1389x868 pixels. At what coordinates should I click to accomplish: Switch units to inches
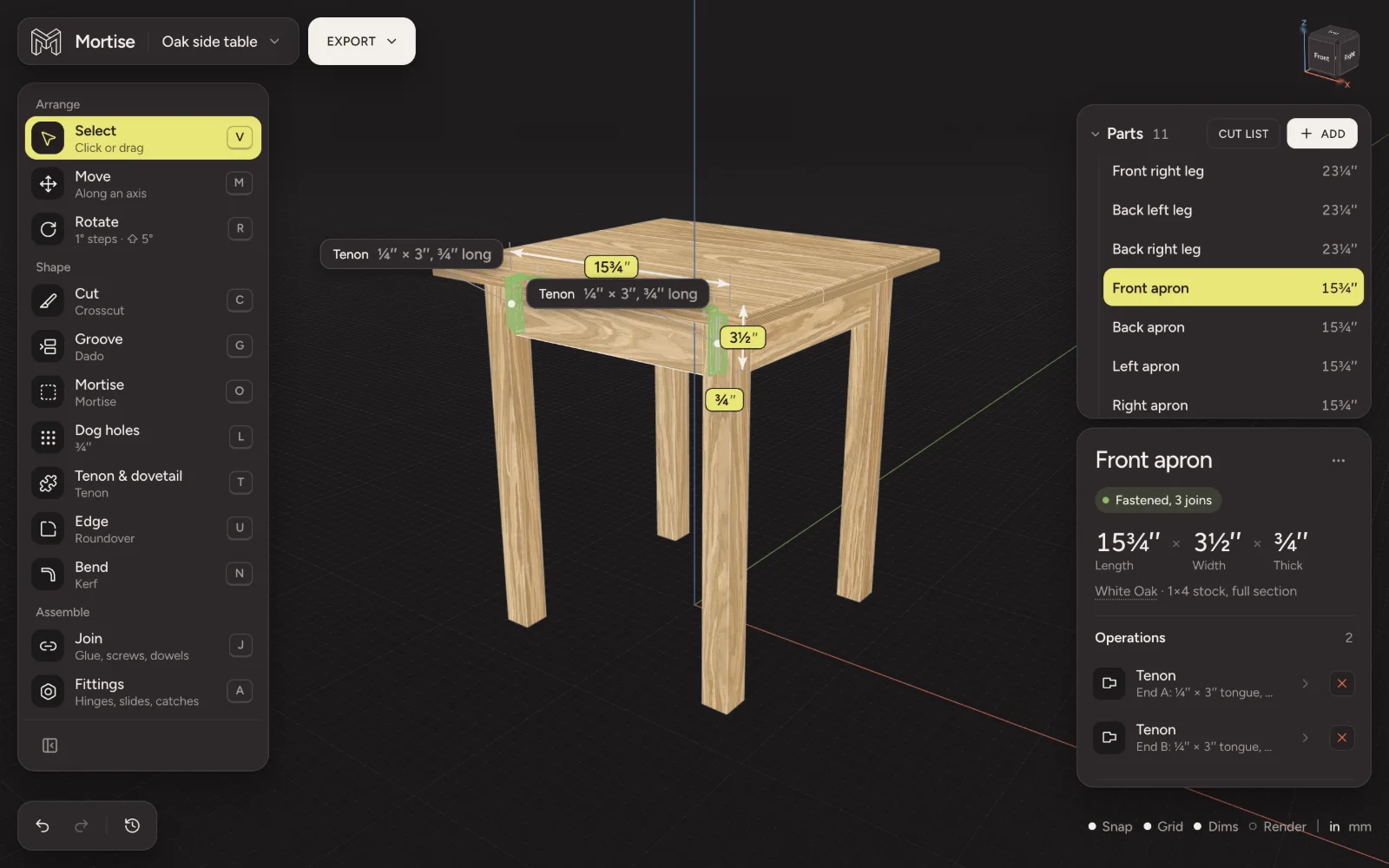point(1334,826)
